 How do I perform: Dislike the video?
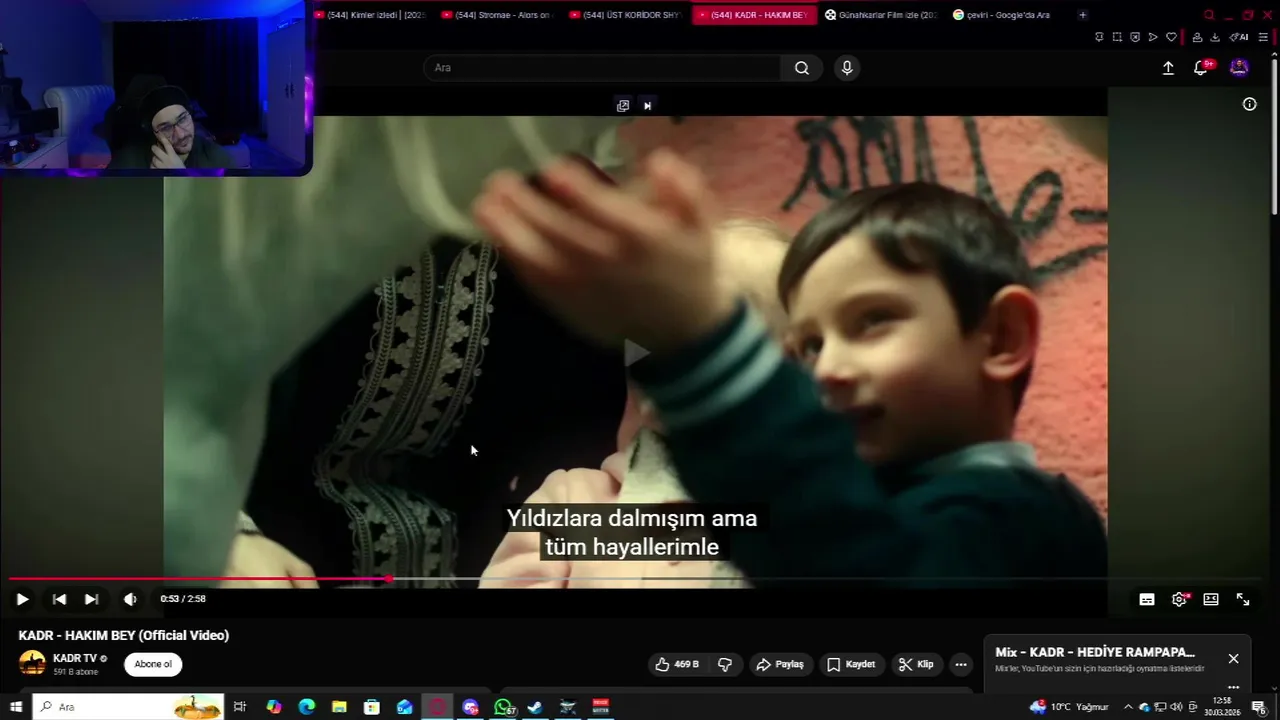[725, 664]
